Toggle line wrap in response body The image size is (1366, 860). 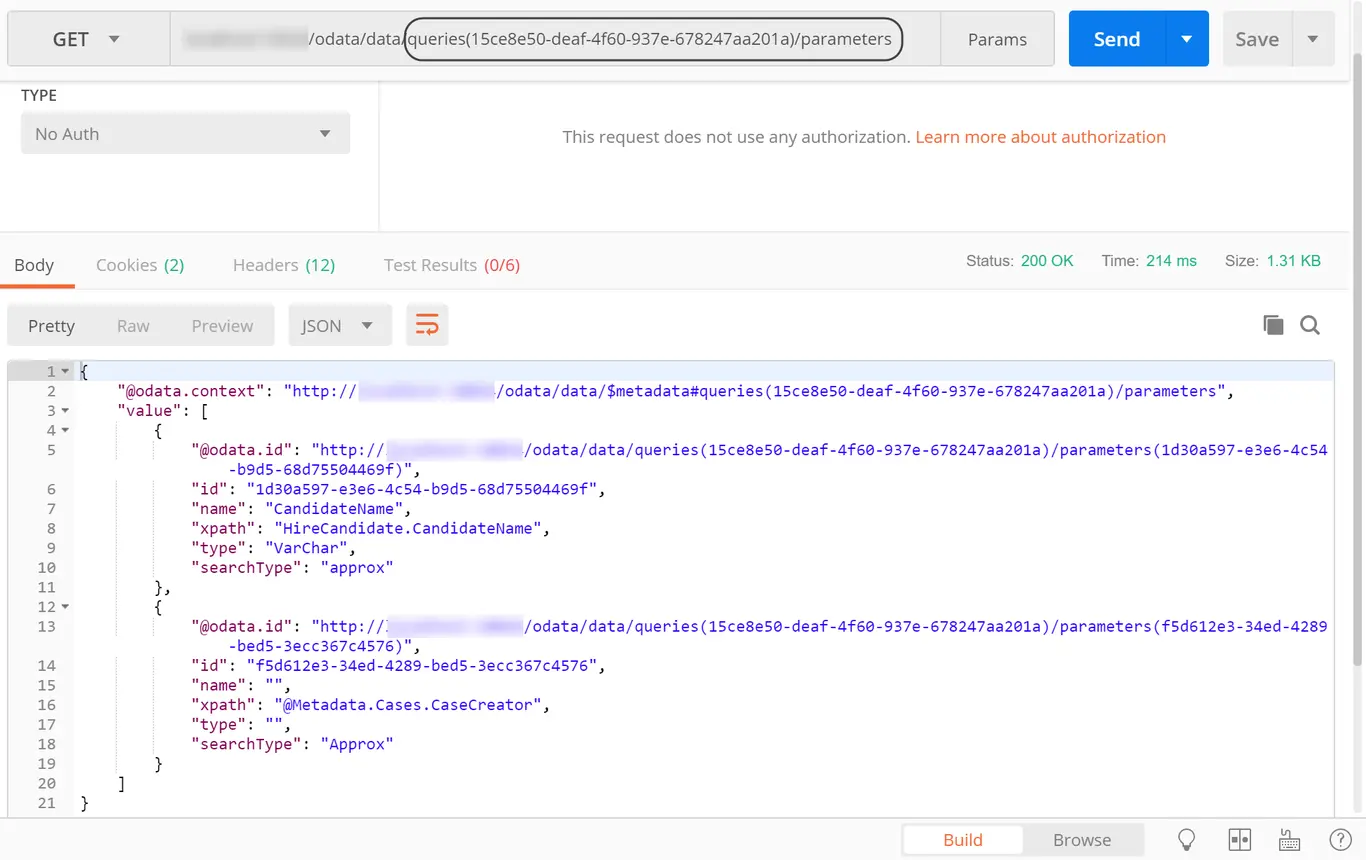click(x=427, y=325)
